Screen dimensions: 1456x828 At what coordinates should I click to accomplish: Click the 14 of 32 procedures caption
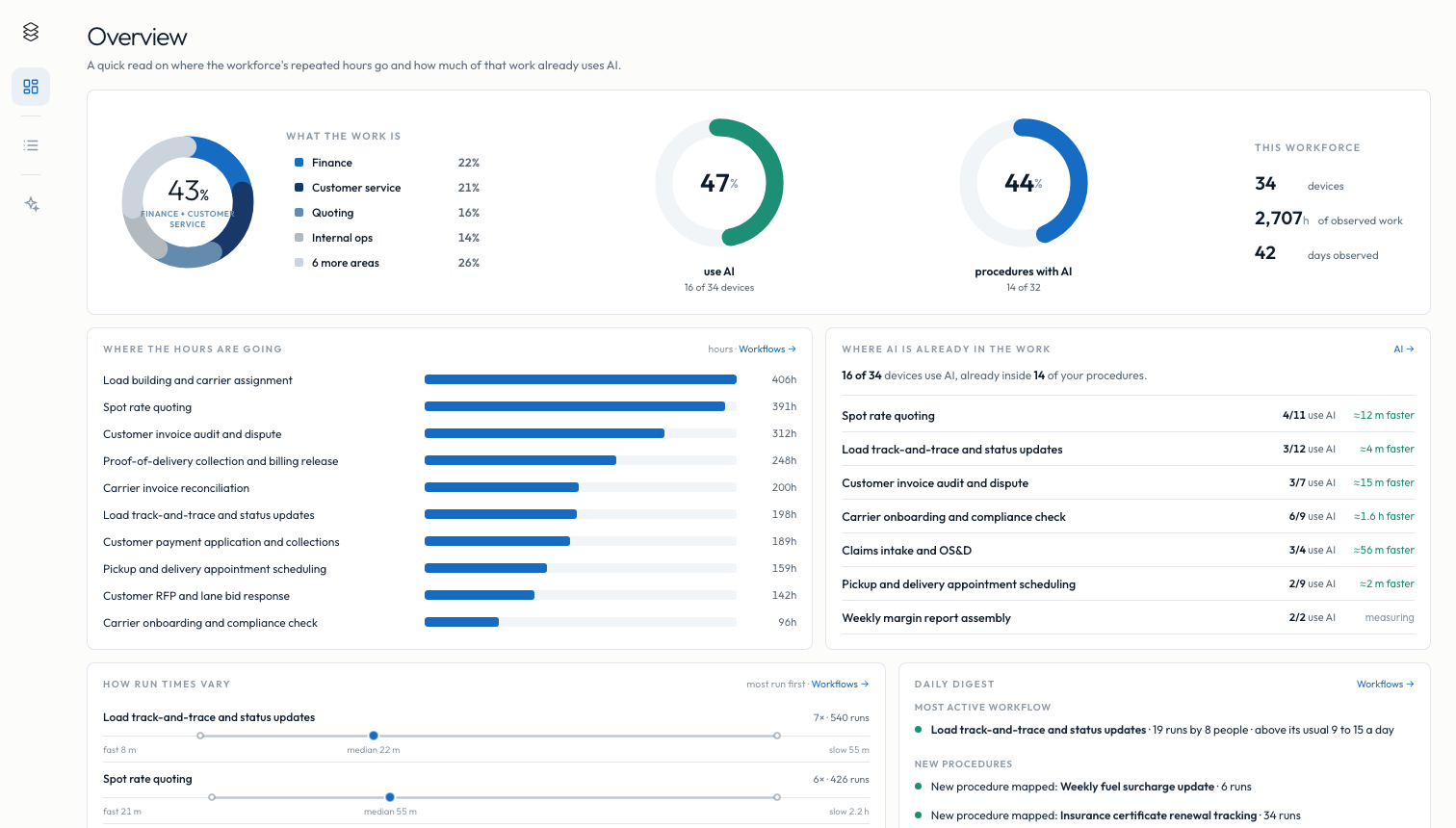[1024, 288]
